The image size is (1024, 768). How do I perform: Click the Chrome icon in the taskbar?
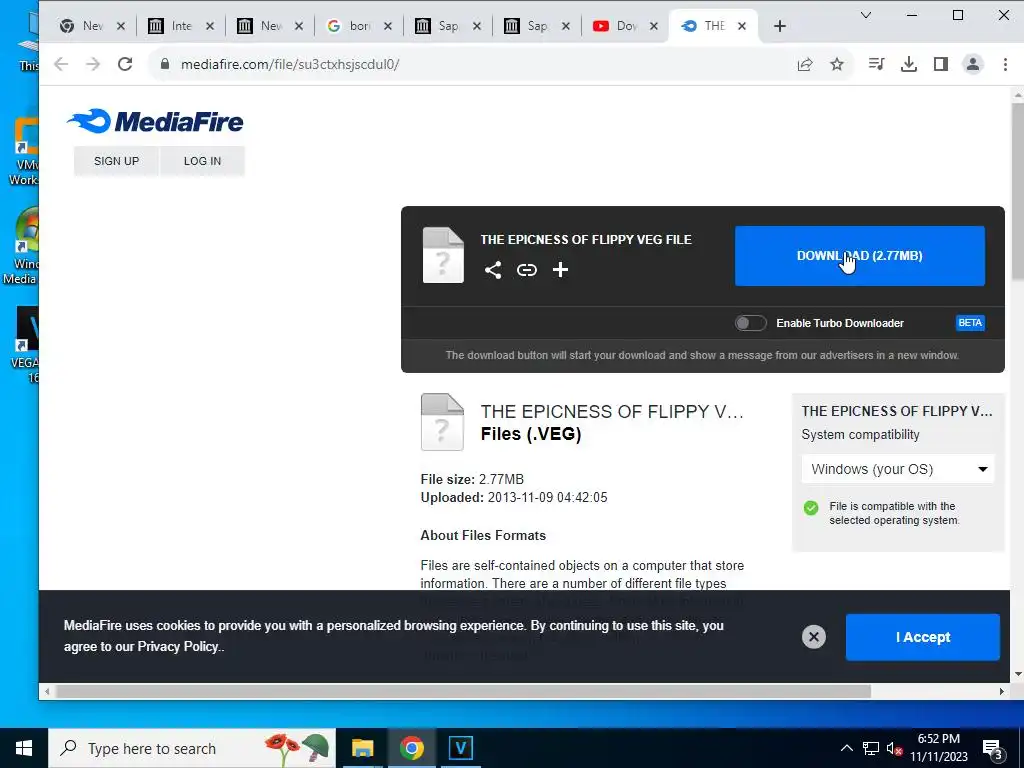coord(411,748)
